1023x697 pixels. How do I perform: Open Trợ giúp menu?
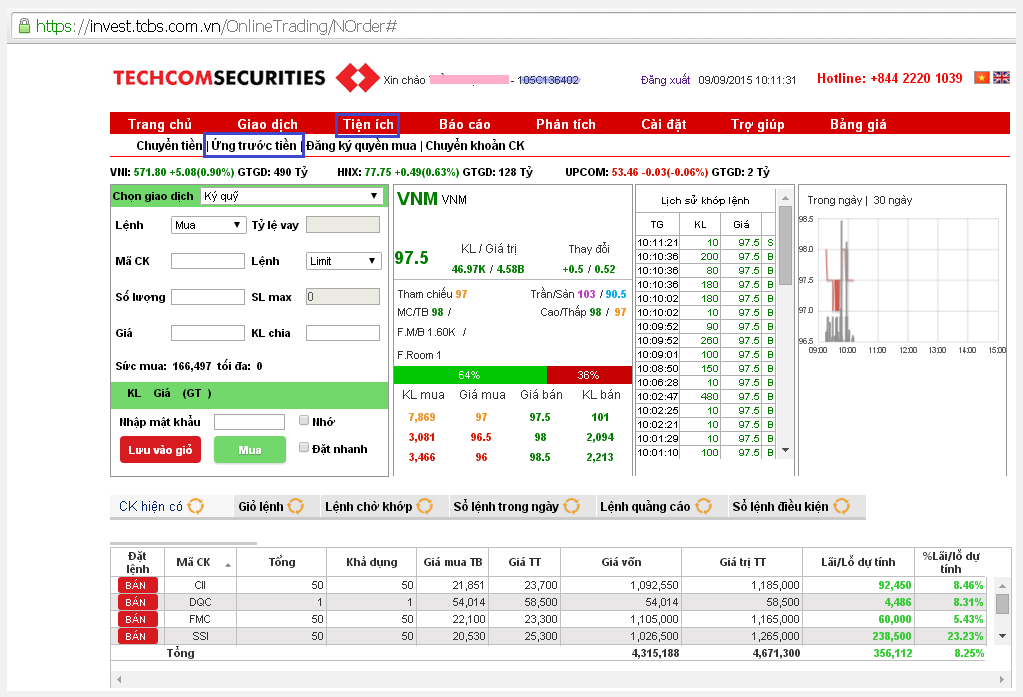[x=757, y=124]
